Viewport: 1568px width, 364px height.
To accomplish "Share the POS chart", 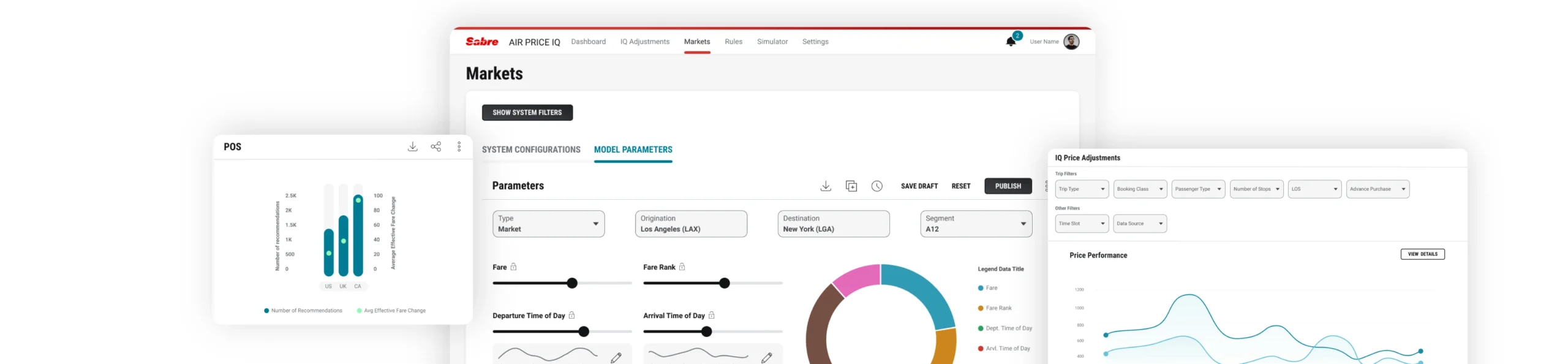I will pyautogui.click(x=435, y=146).
